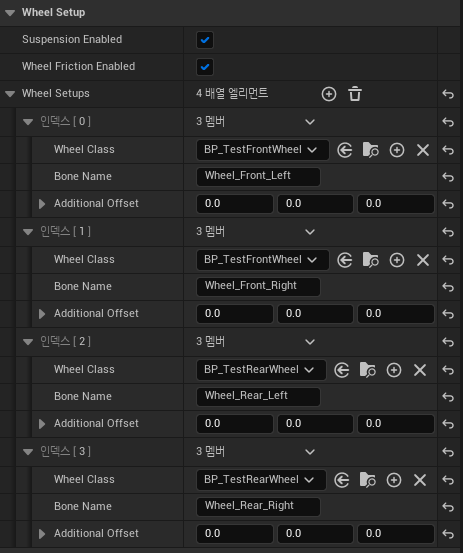This screenshot has width=463, height=553.
Task: Add a new element to Wheel Setups array
Action: [329, 94]
